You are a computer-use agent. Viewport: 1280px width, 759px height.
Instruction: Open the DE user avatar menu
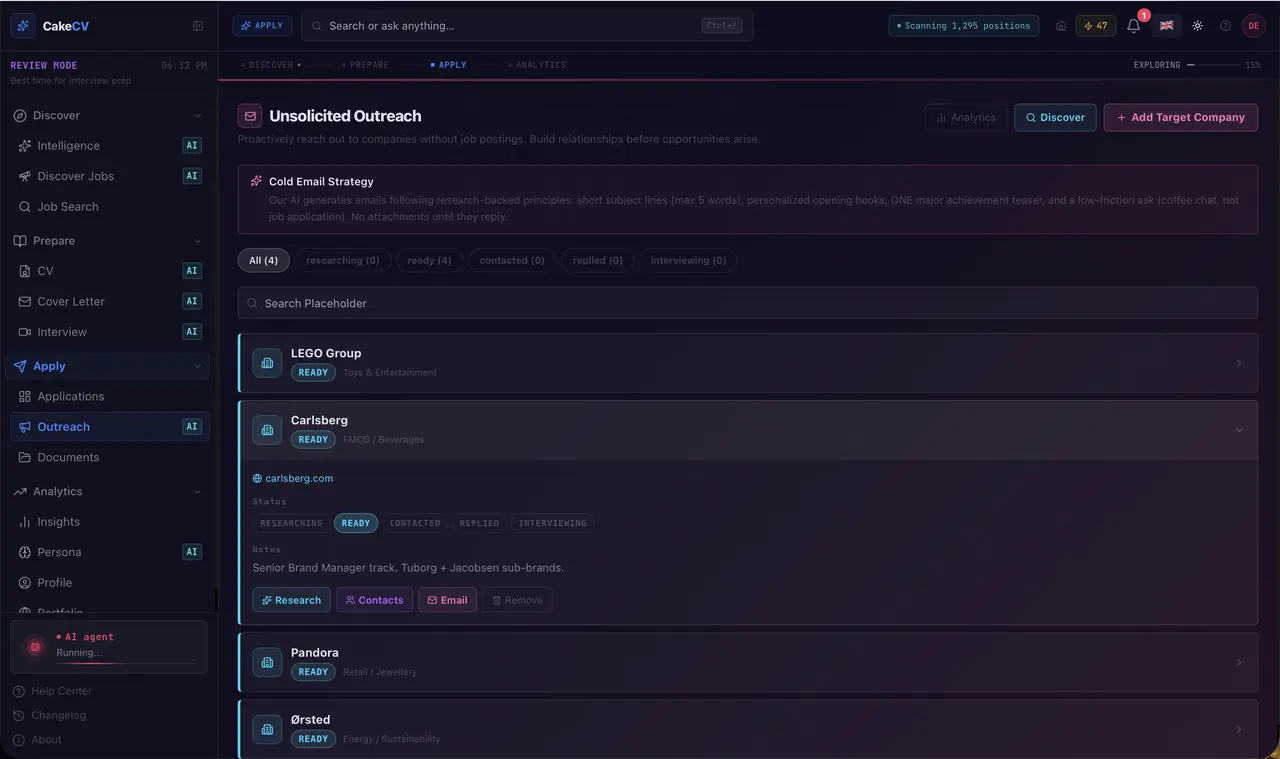click(1254, 26)
